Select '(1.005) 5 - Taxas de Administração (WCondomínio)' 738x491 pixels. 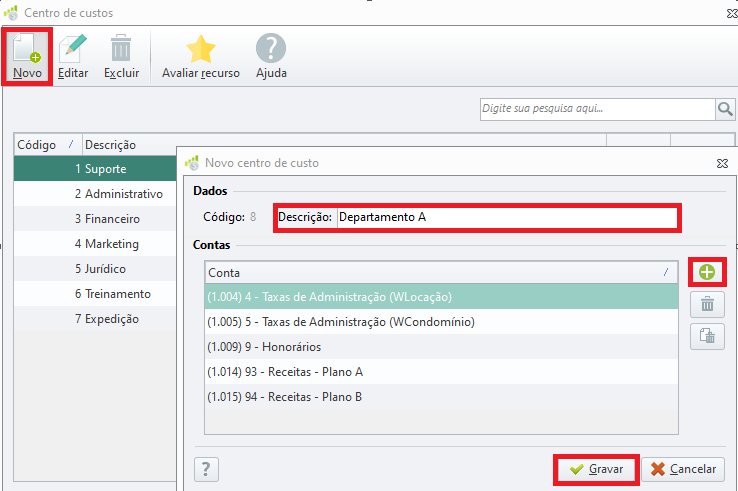(x=441, y=322)
